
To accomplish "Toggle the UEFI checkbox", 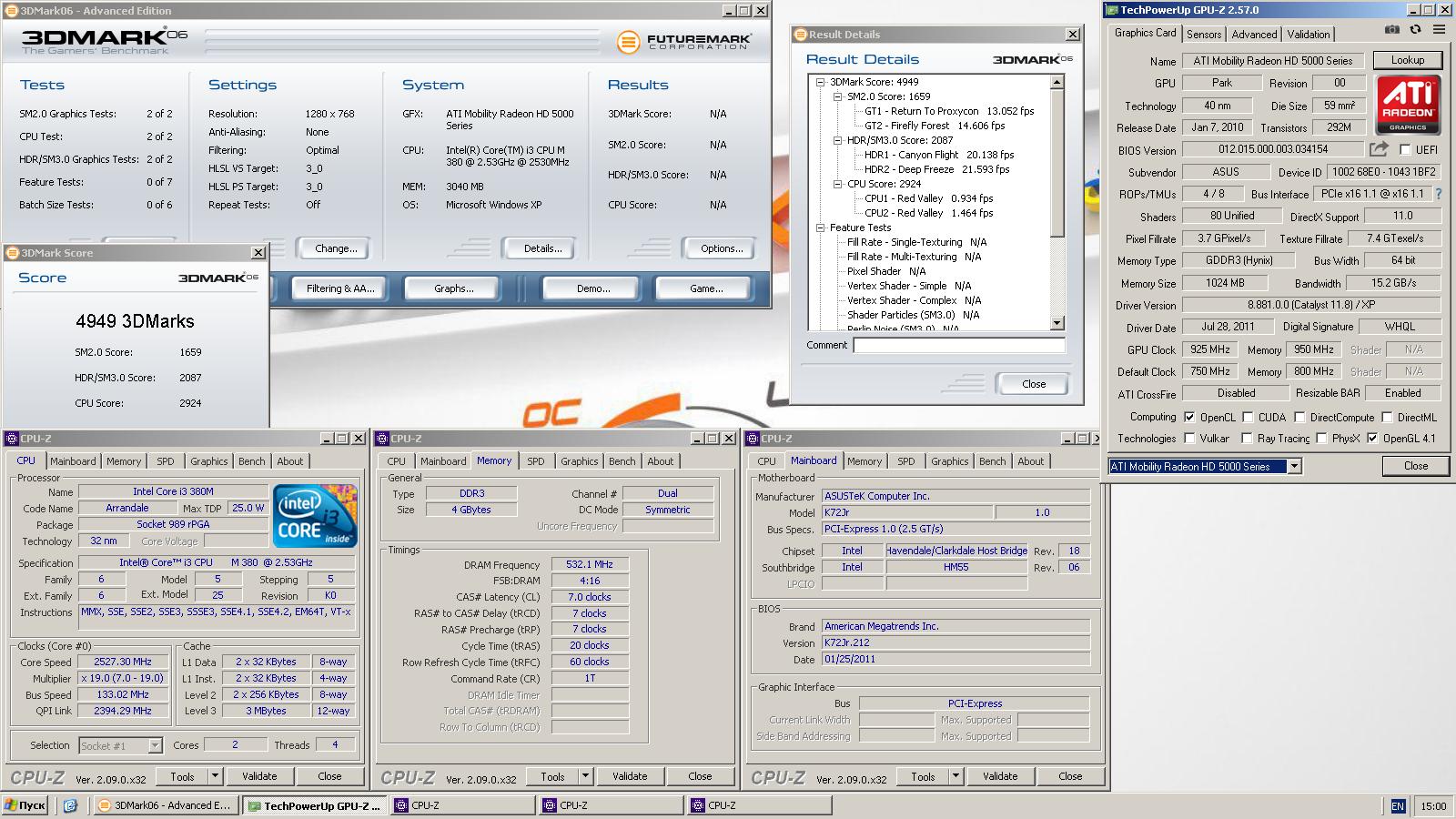I will [1405, 149].
